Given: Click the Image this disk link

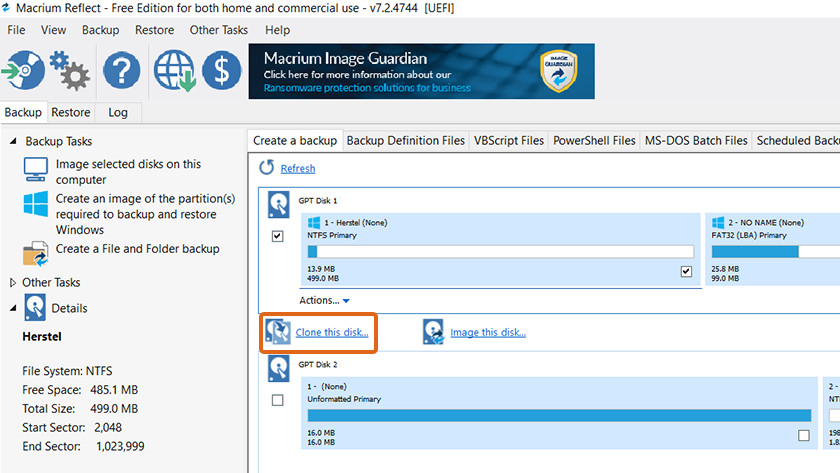Looking at the screenshot, I should click(x=488, y=332).
